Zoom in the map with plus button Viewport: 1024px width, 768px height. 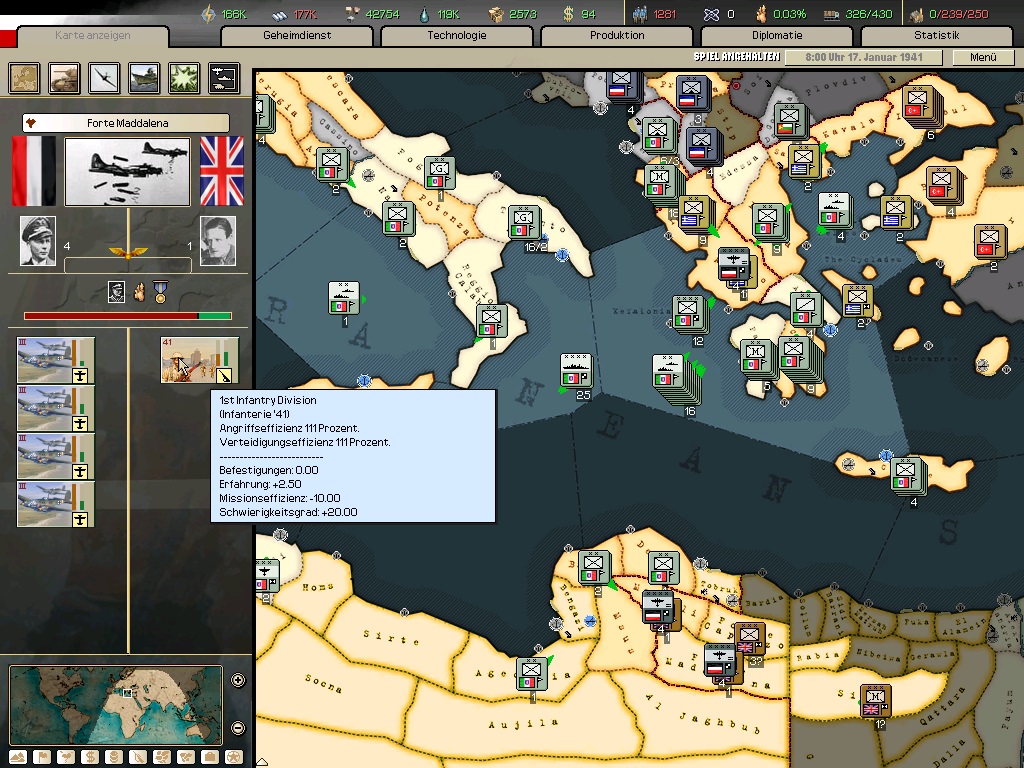(238, 680)
